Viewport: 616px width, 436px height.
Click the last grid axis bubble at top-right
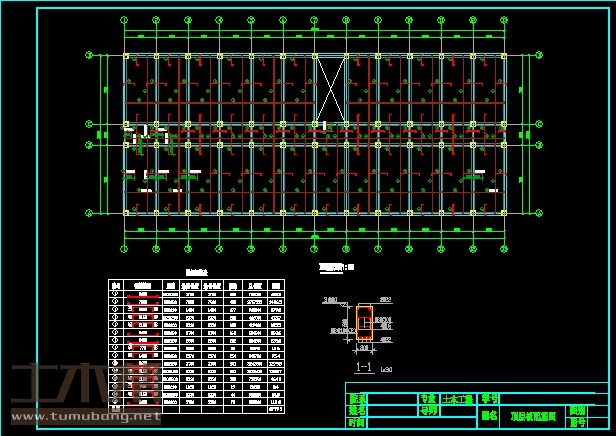pos(503,19)
